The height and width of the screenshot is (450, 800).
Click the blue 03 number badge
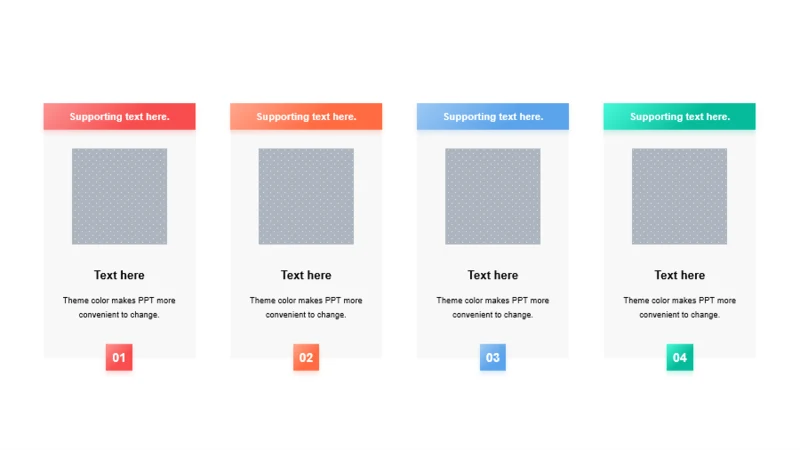click(x=493, y=357)
